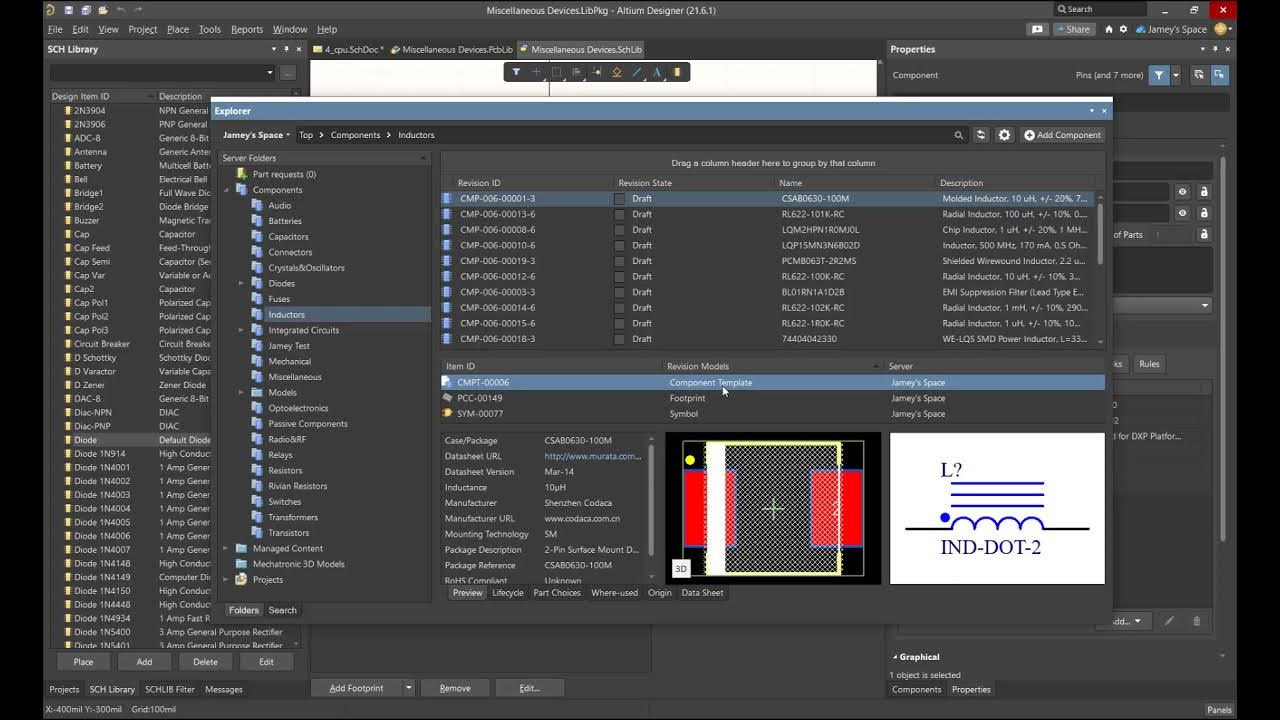Click the refresh icon in Explorer toolbar
This screenshot has height=720, width=1280.
coord(981,135)
